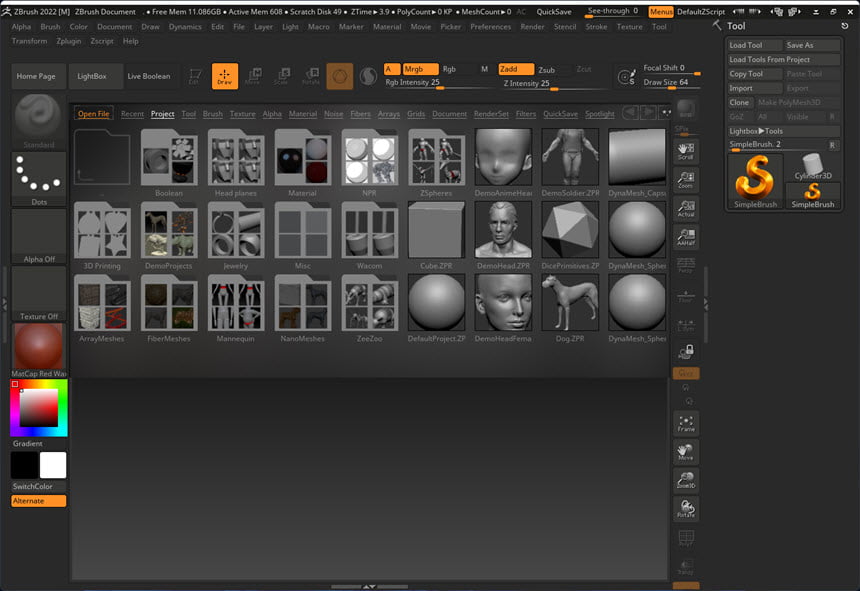Toggle the Rgb channel mode
Screen dimensions: 860x591
click(x=449, y=69)
